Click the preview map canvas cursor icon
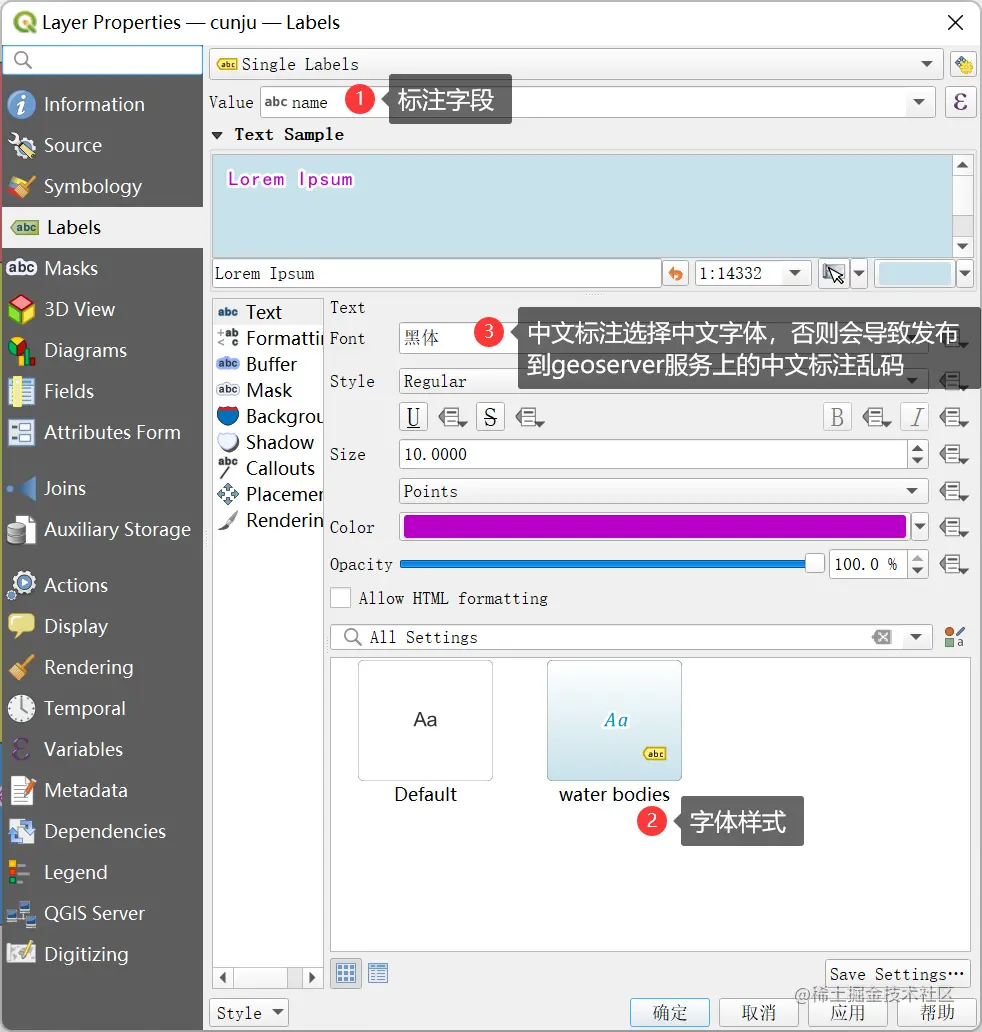Screen dimensions: 982x1032 pyautogui.click(x=834, y=273)
